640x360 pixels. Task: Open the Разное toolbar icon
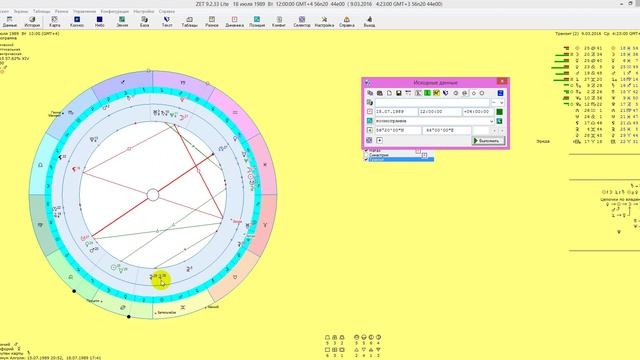pyautogui.click(x=212, y=22)
